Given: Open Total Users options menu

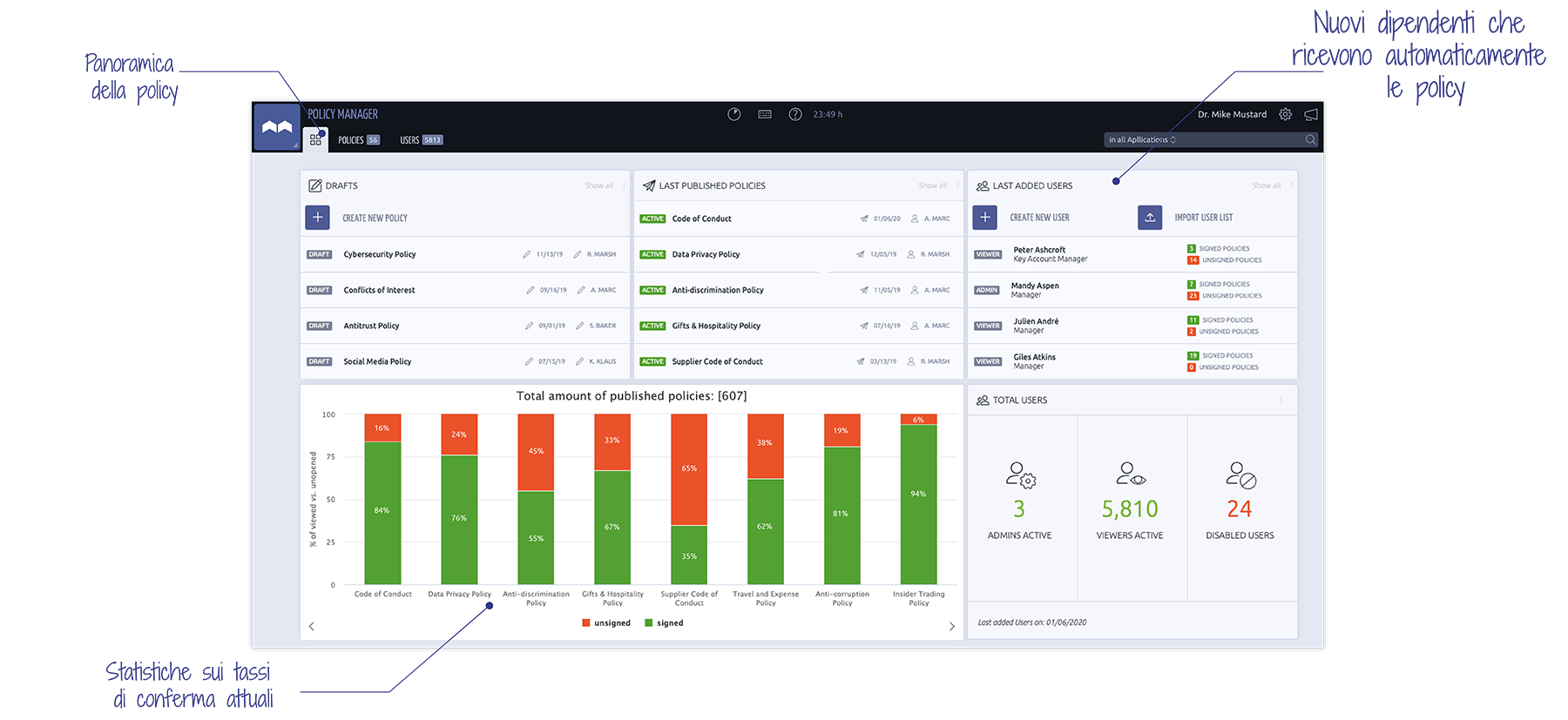Looking at the screenshot, I should [1281, 400].
